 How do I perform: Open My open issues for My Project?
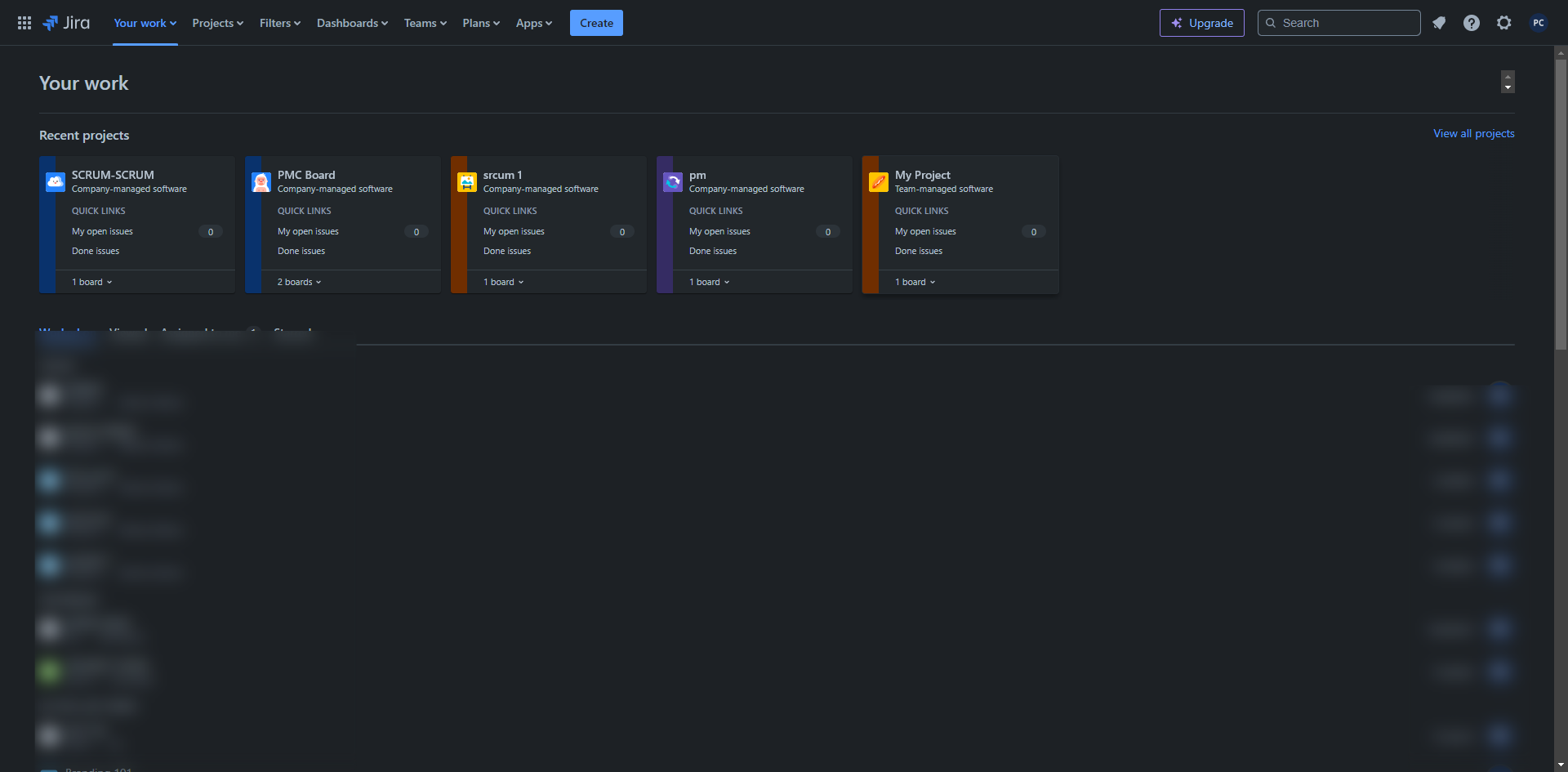925,232
